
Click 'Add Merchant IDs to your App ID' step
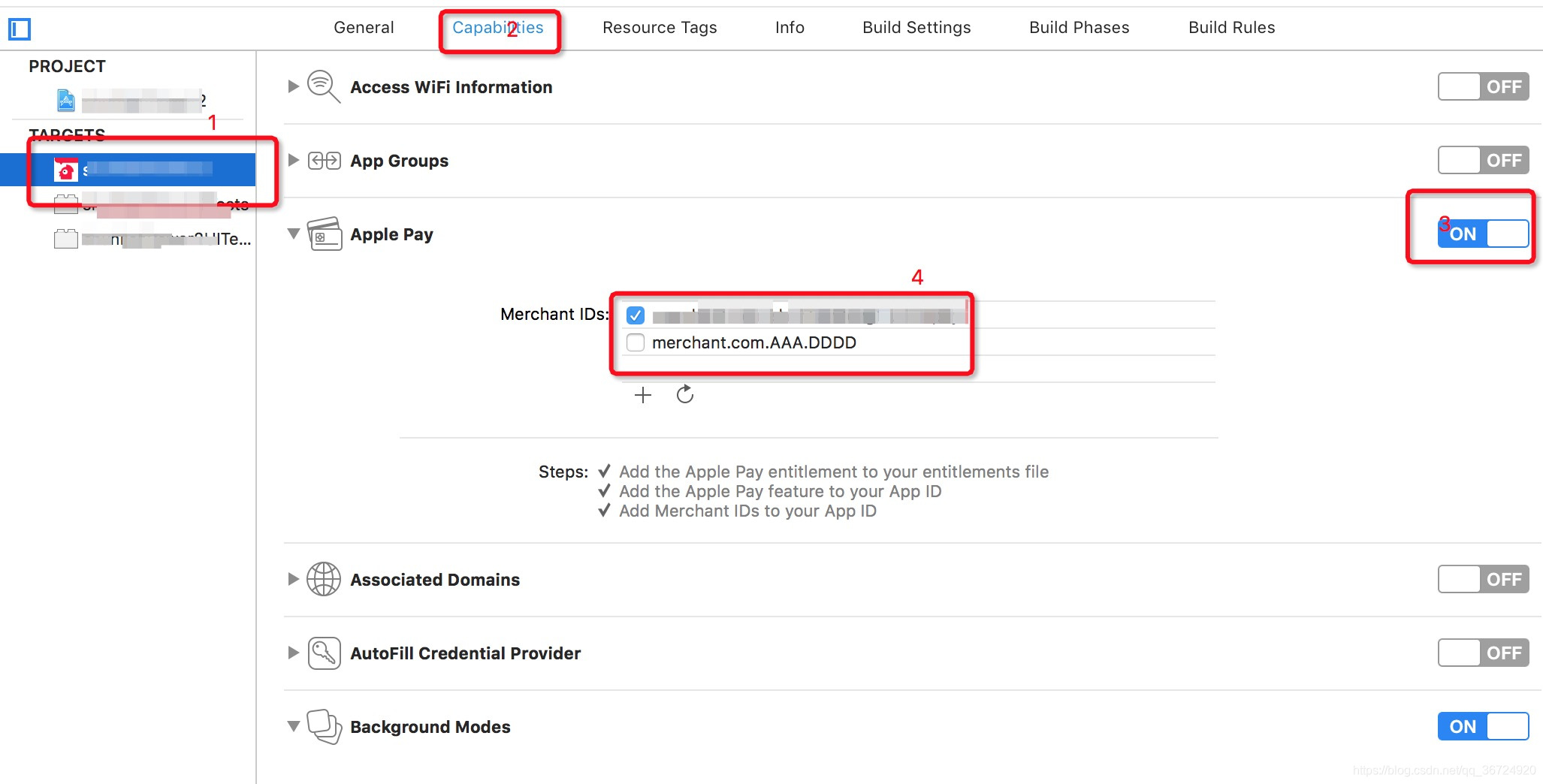(747, 511)
